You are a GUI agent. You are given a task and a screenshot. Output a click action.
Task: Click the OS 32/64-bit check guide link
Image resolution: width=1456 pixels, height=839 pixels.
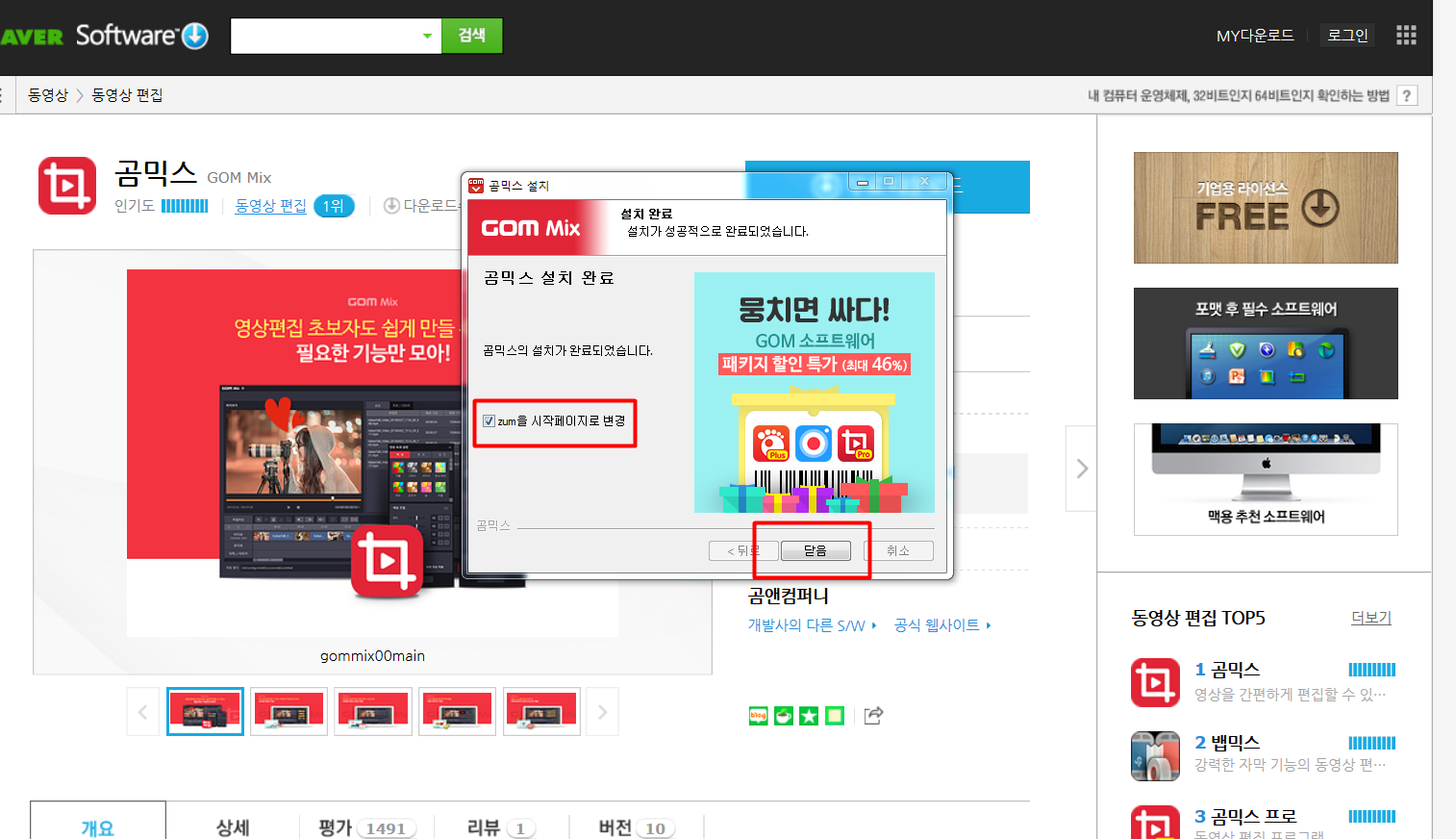tap(1239, 95)
